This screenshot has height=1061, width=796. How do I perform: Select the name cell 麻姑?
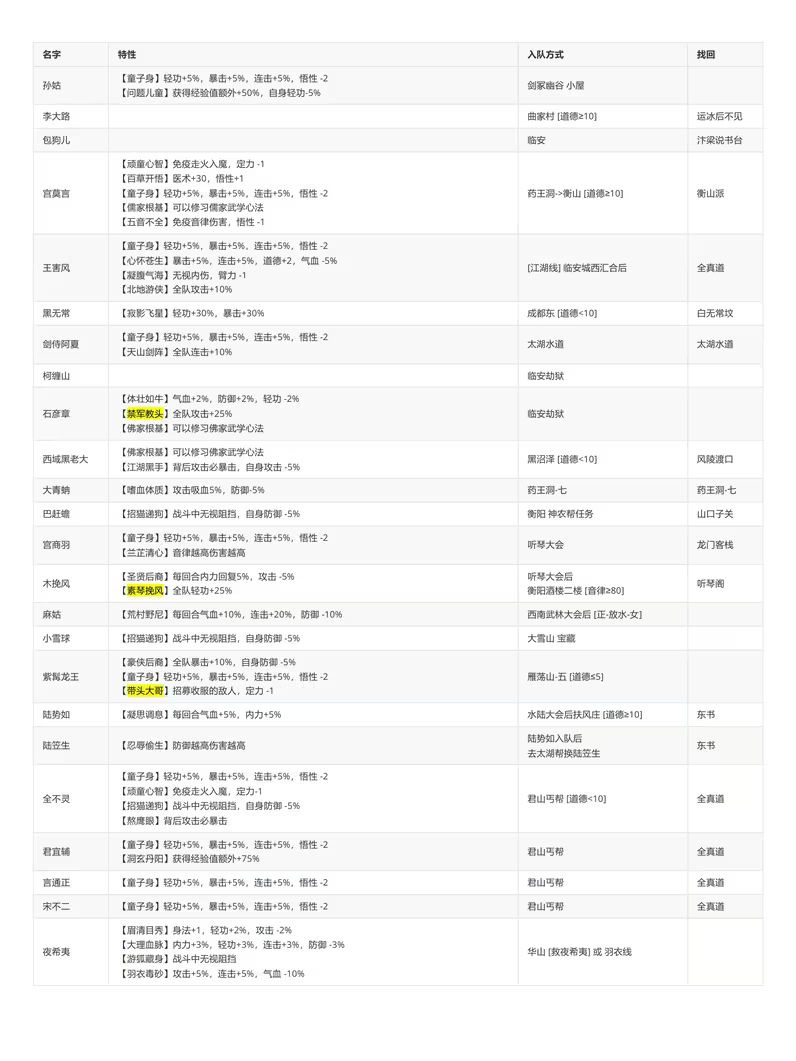click(51, 615)
